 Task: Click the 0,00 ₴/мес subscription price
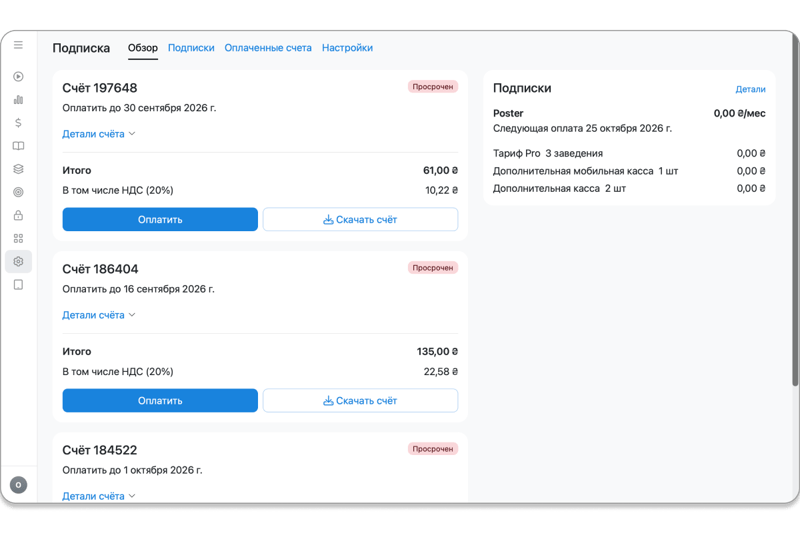[739, 113]
